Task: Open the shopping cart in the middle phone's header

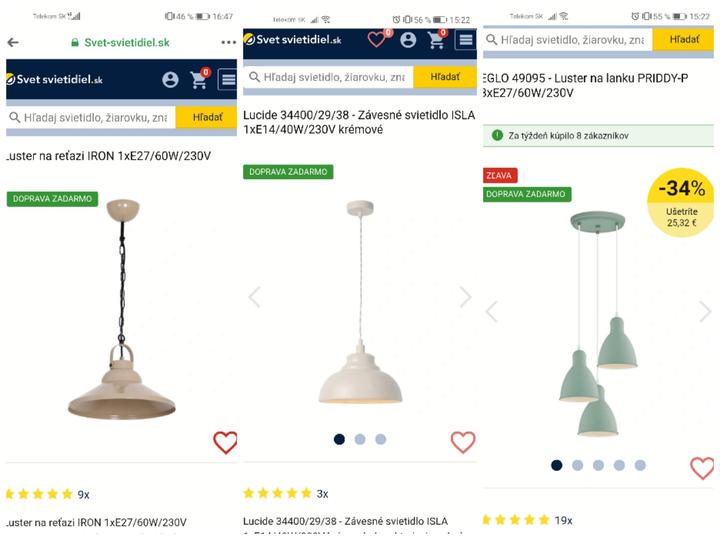Action: (x=437, y=39)
